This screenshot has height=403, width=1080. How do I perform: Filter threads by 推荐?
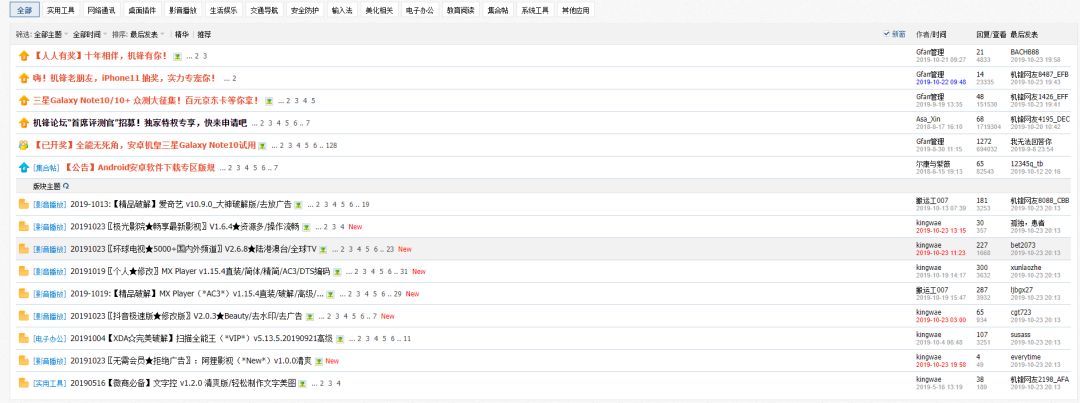[204, 34]
